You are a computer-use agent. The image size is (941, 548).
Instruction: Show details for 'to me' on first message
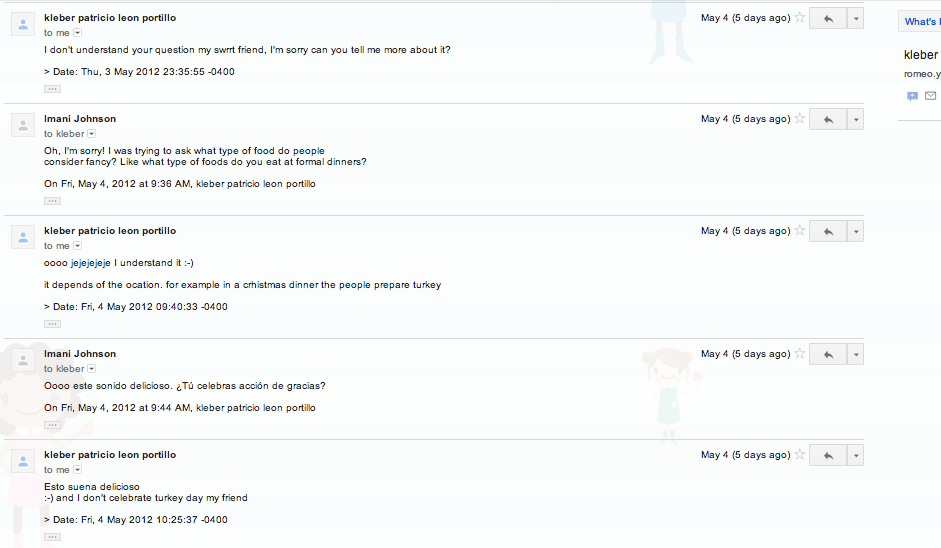(x=78, y=33)
